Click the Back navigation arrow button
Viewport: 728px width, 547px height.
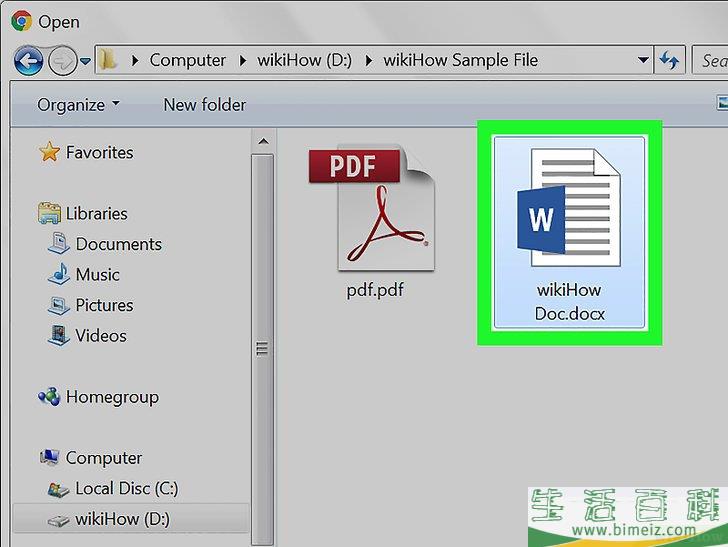[29, 61]
